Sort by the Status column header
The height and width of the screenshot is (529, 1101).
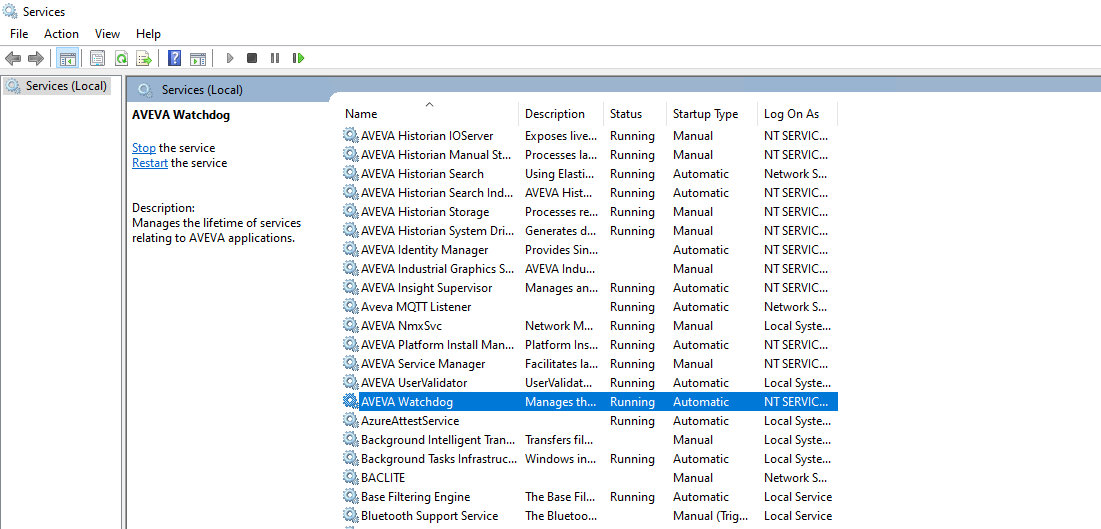[626, 114]
